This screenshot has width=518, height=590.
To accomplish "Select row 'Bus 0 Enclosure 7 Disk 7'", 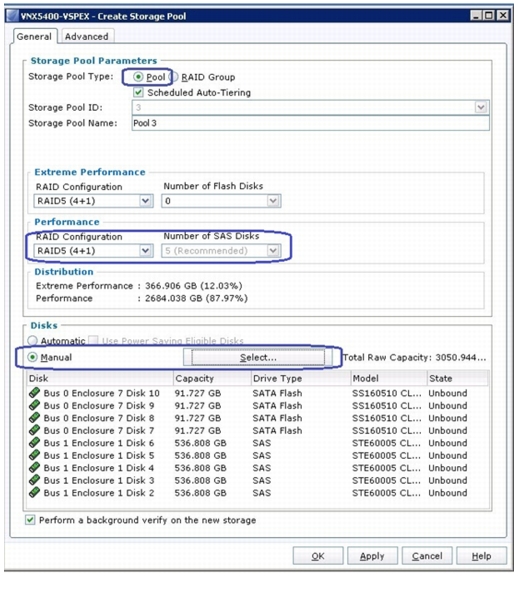I will (x=258, y=430).
